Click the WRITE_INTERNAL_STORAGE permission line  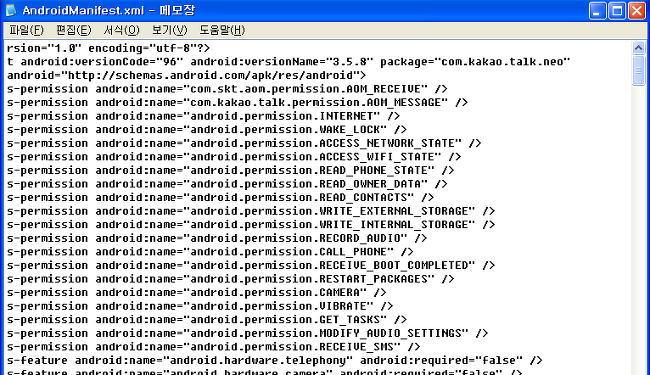pos(251,225)
